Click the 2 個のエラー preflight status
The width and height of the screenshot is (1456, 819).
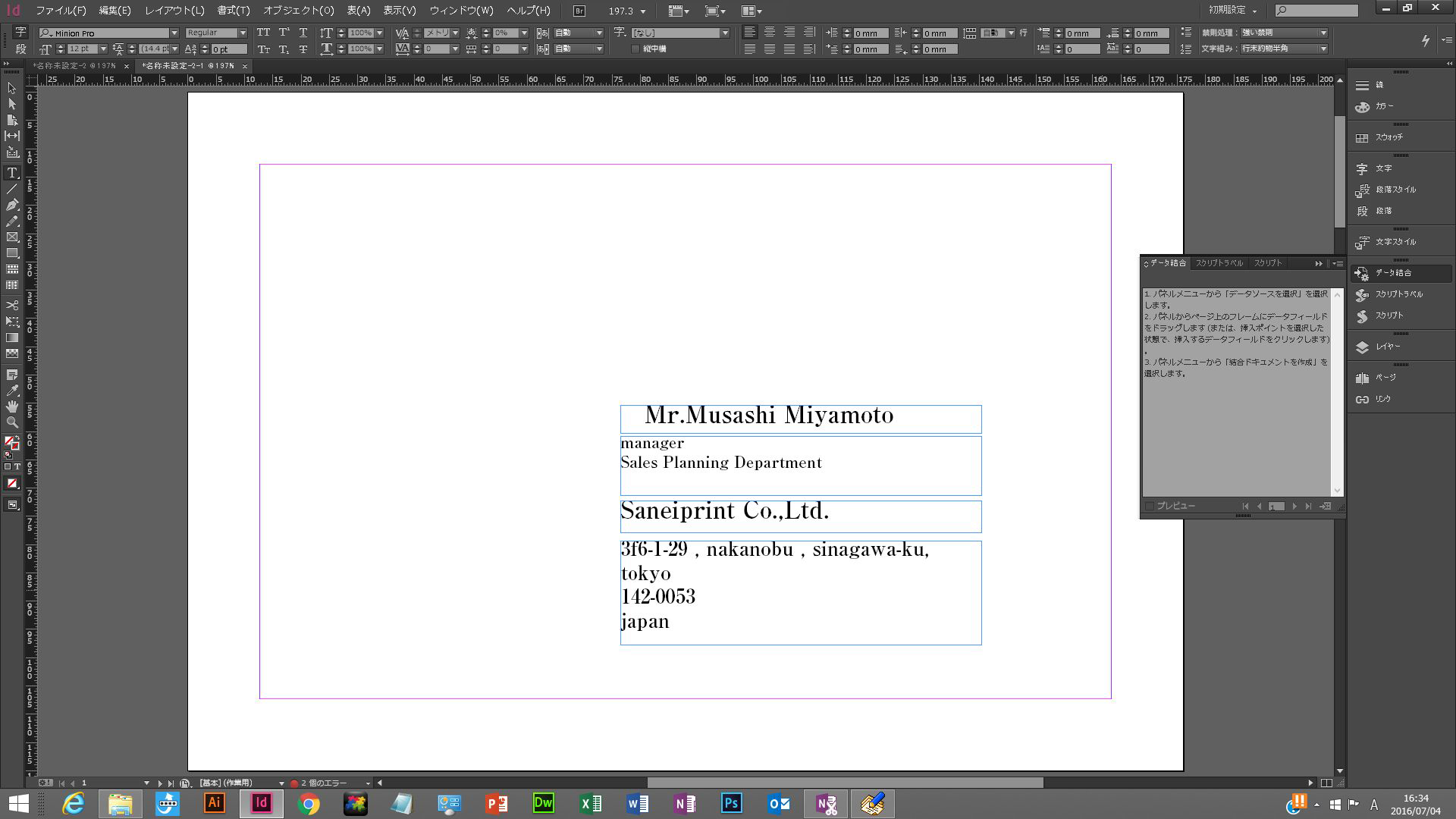(x=324, y=783)
